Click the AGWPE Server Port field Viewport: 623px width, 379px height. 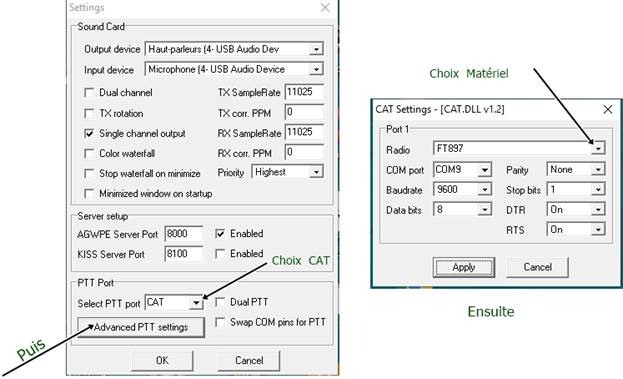184,234
